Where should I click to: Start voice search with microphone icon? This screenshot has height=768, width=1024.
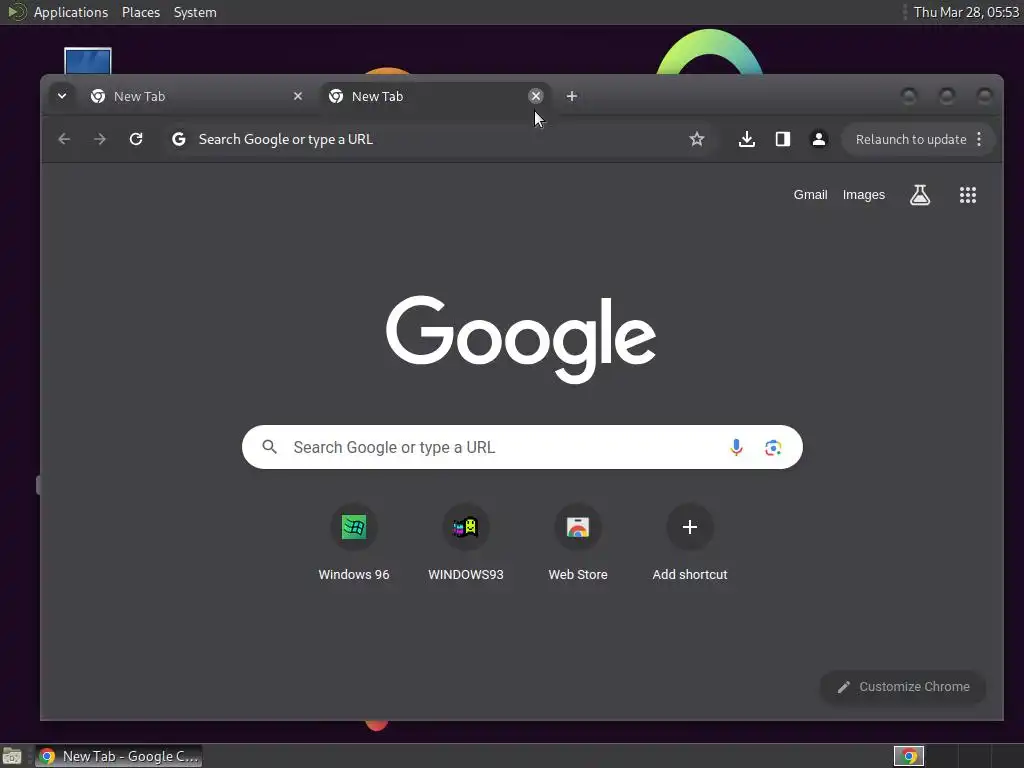pos(736,447)
